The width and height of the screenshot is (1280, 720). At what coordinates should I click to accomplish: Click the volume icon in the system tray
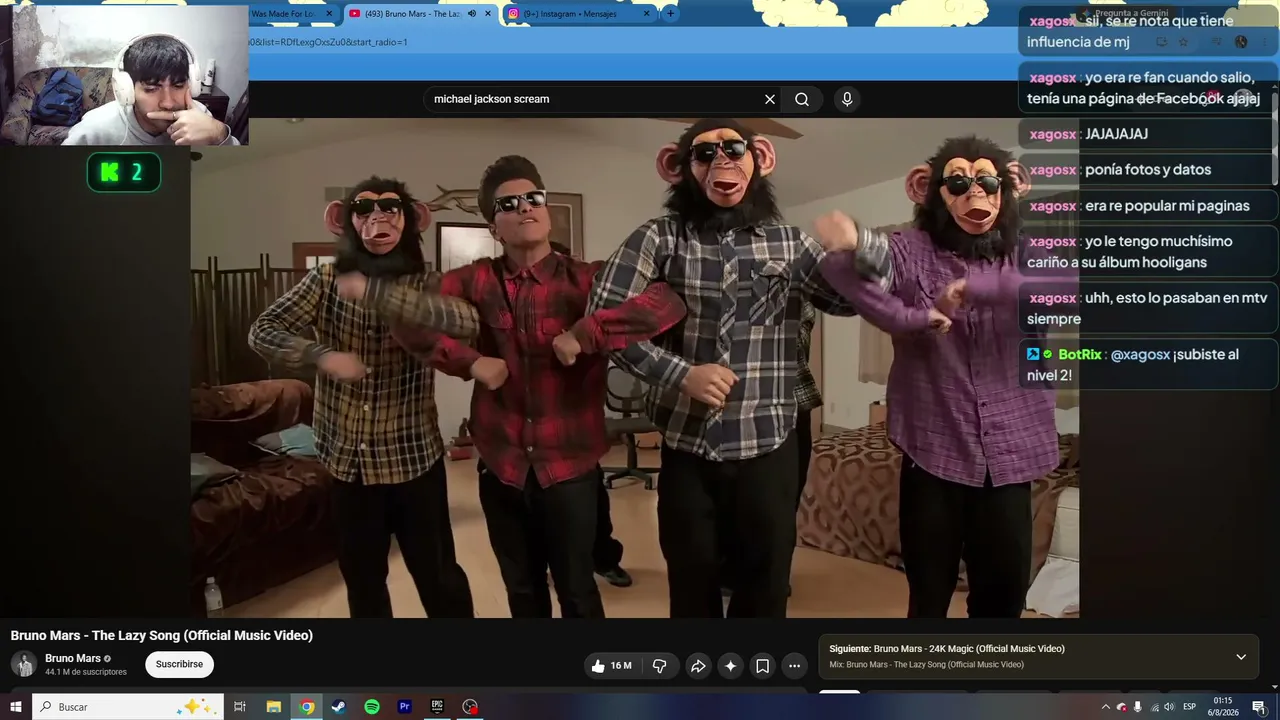pyautogui.click(x=1170, y=707)
